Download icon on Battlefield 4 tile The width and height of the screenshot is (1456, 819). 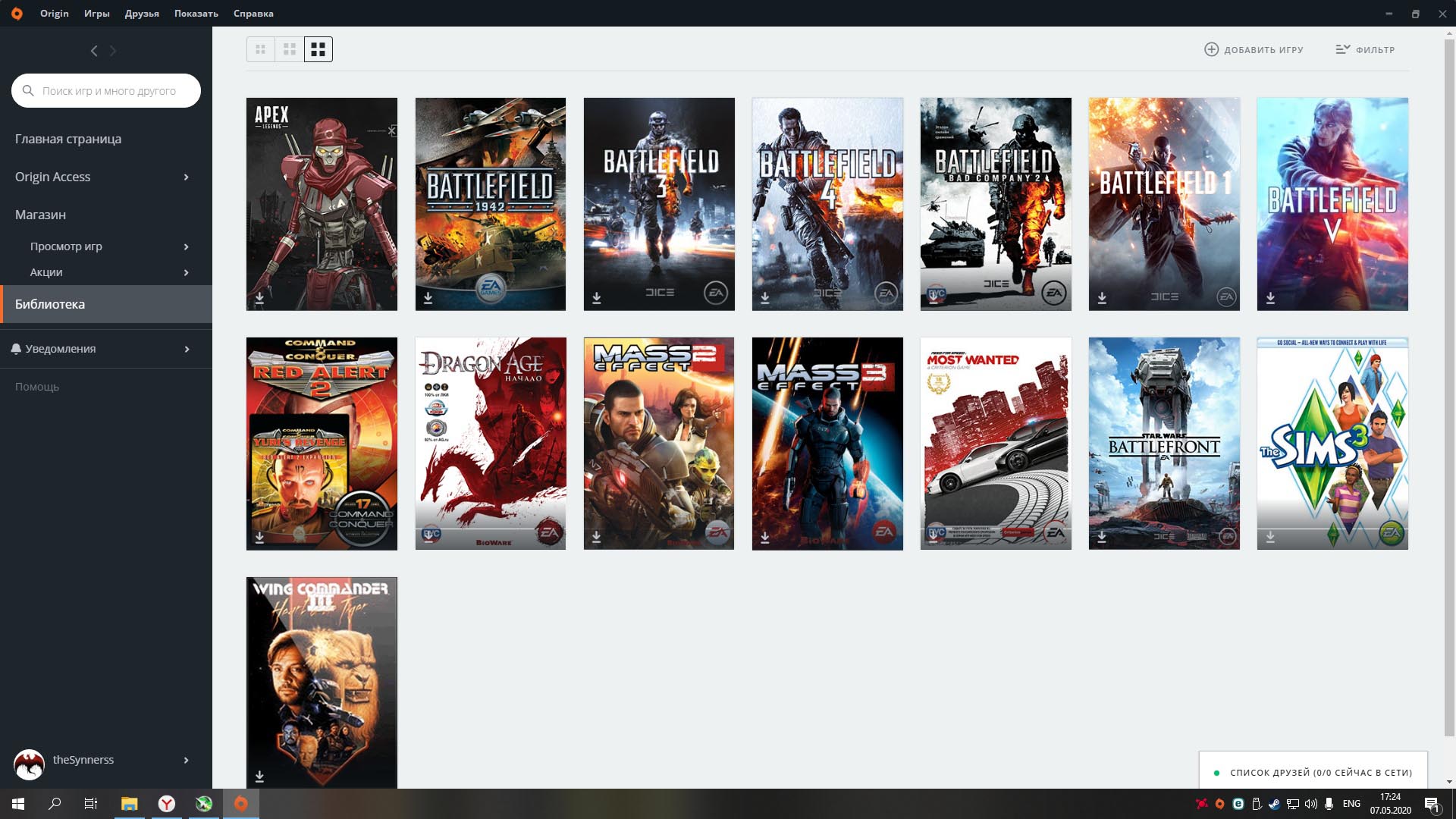coord(764,298)
